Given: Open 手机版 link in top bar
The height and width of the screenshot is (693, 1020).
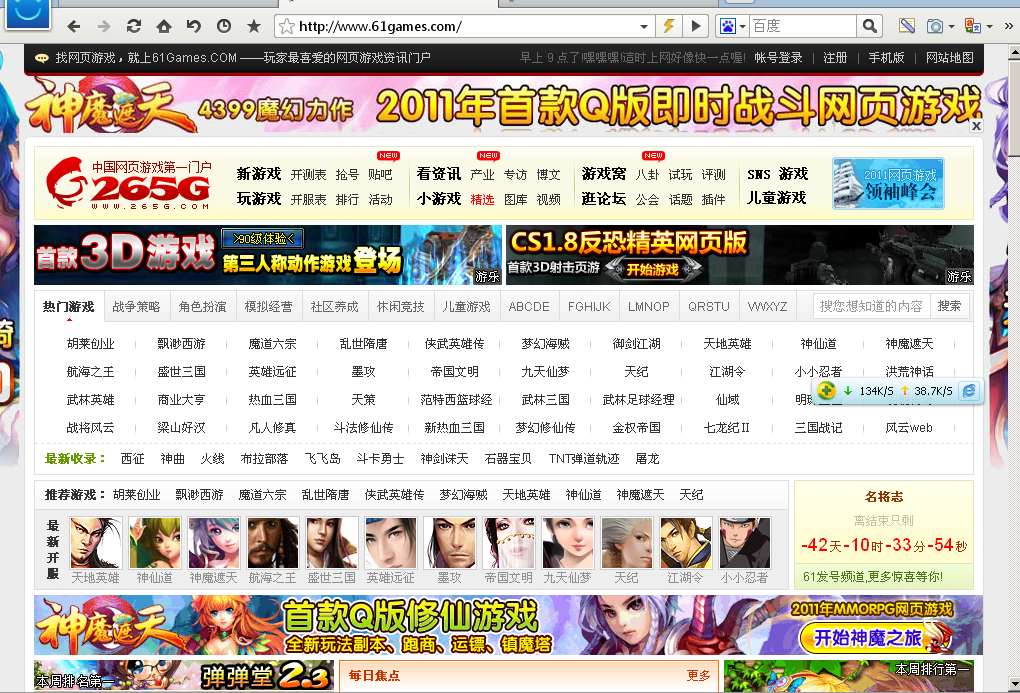Looking at the screenshot, I should (886, 58).
